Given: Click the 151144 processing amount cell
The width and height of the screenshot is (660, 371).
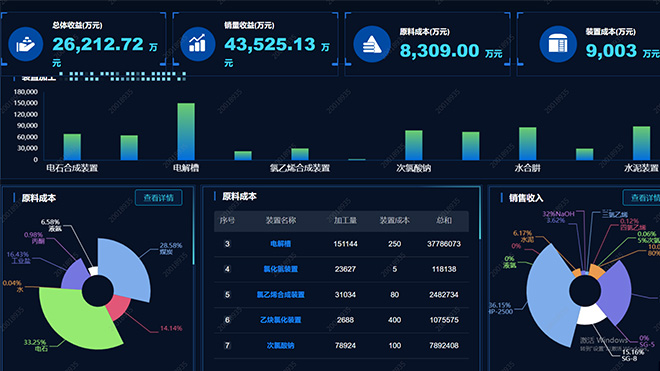Looking at the screenshot, I should click(x=345, y=244).
